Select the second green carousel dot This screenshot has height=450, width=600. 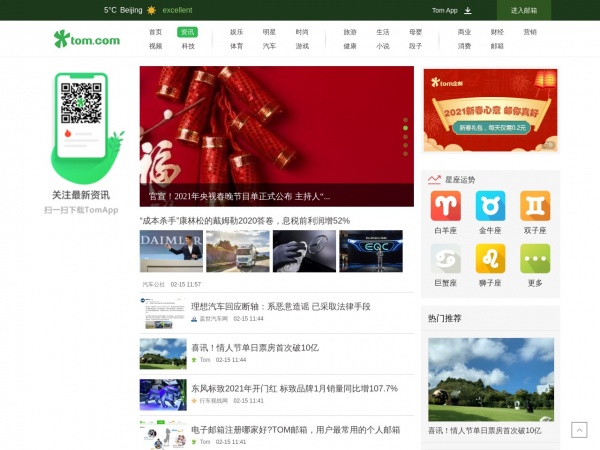pos(405,128)
